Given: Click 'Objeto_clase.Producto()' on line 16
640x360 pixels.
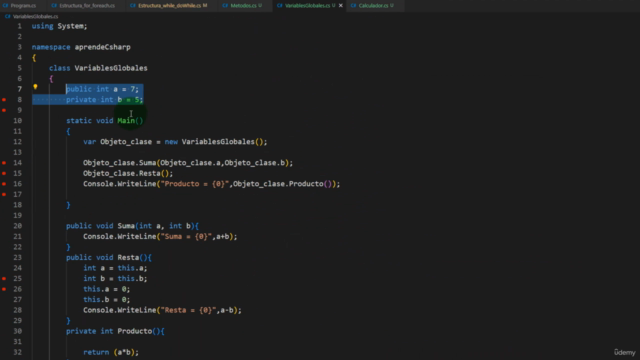Looking at the screenshot, I should coord(284,184).
